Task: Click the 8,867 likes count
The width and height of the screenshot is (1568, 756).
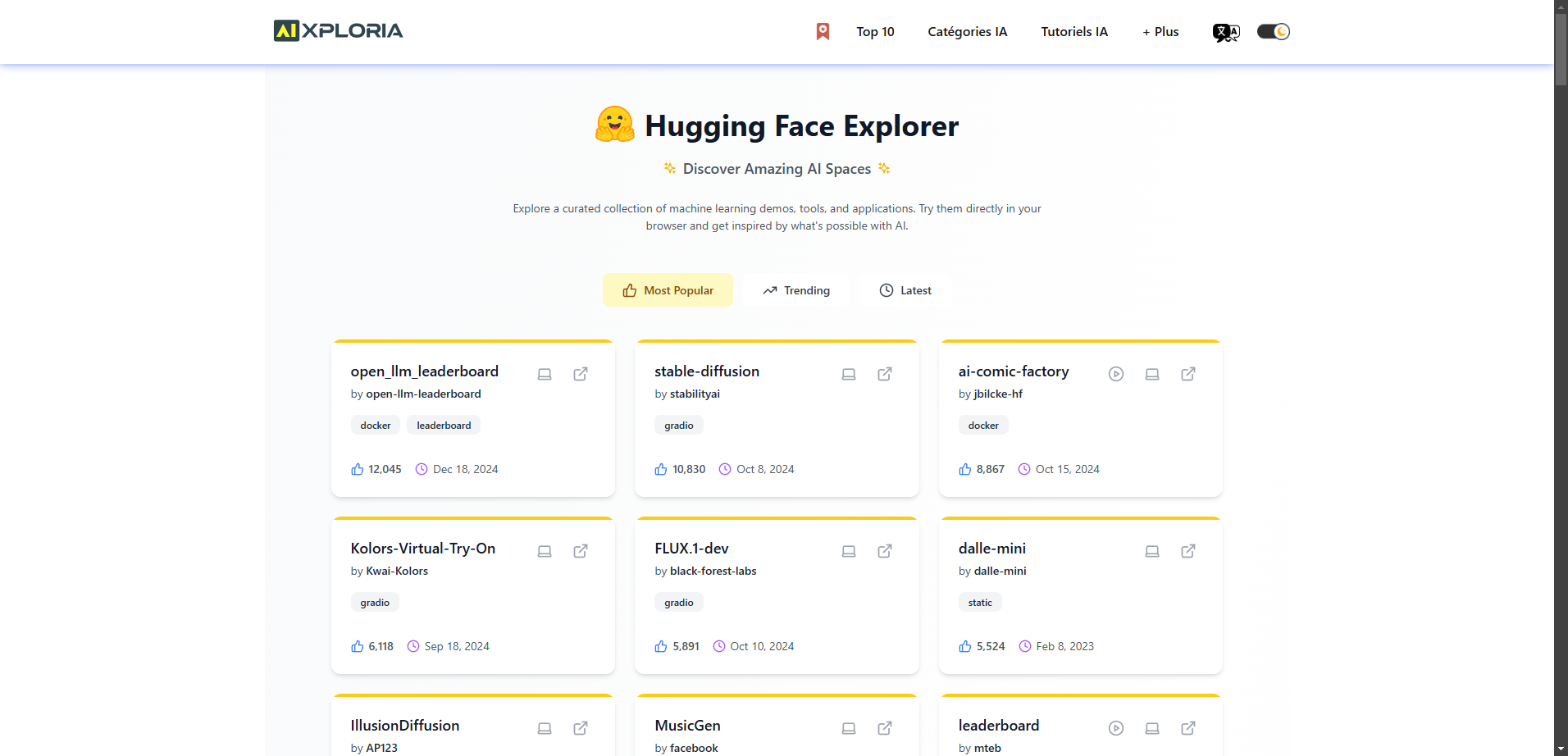Action: pos(991,469)
